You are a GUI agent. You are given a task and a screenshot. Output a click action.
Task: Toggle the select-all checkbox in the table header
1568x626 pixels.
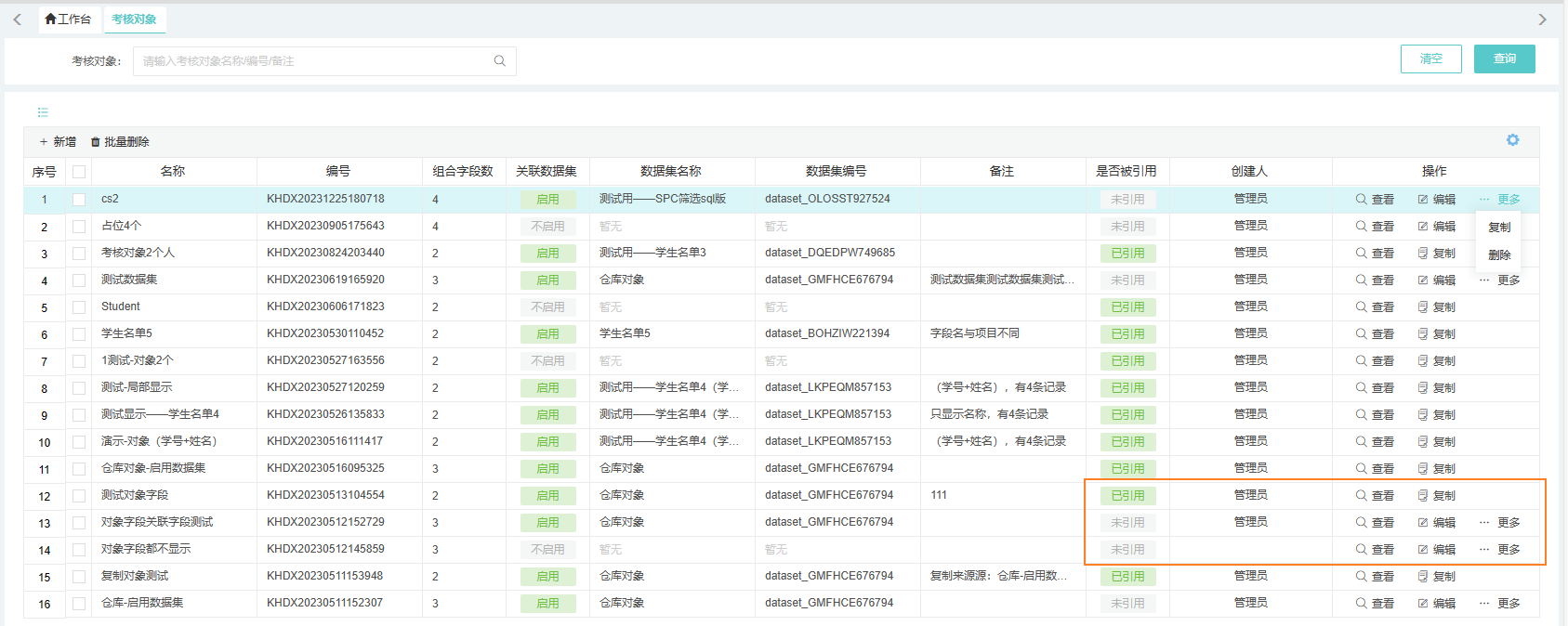pos(79,172)
